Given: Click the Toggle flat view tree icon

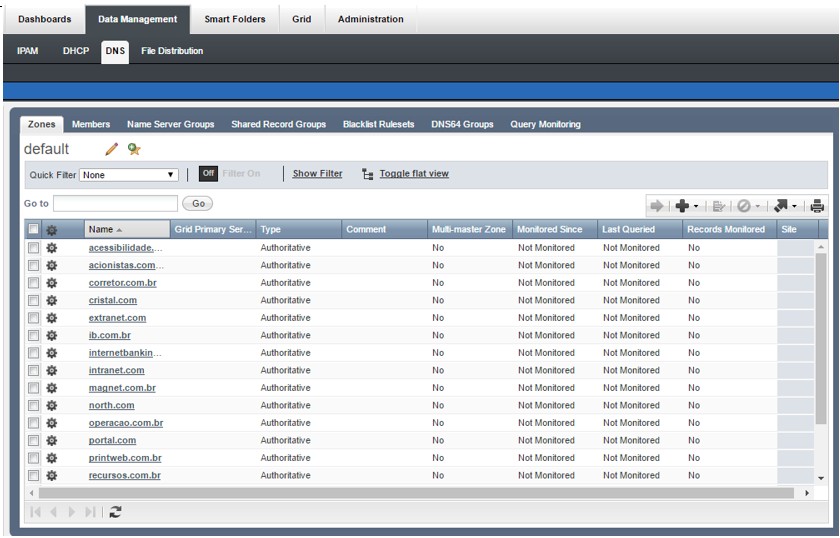Looking at the screenshot, I should [x=368, y=174].
